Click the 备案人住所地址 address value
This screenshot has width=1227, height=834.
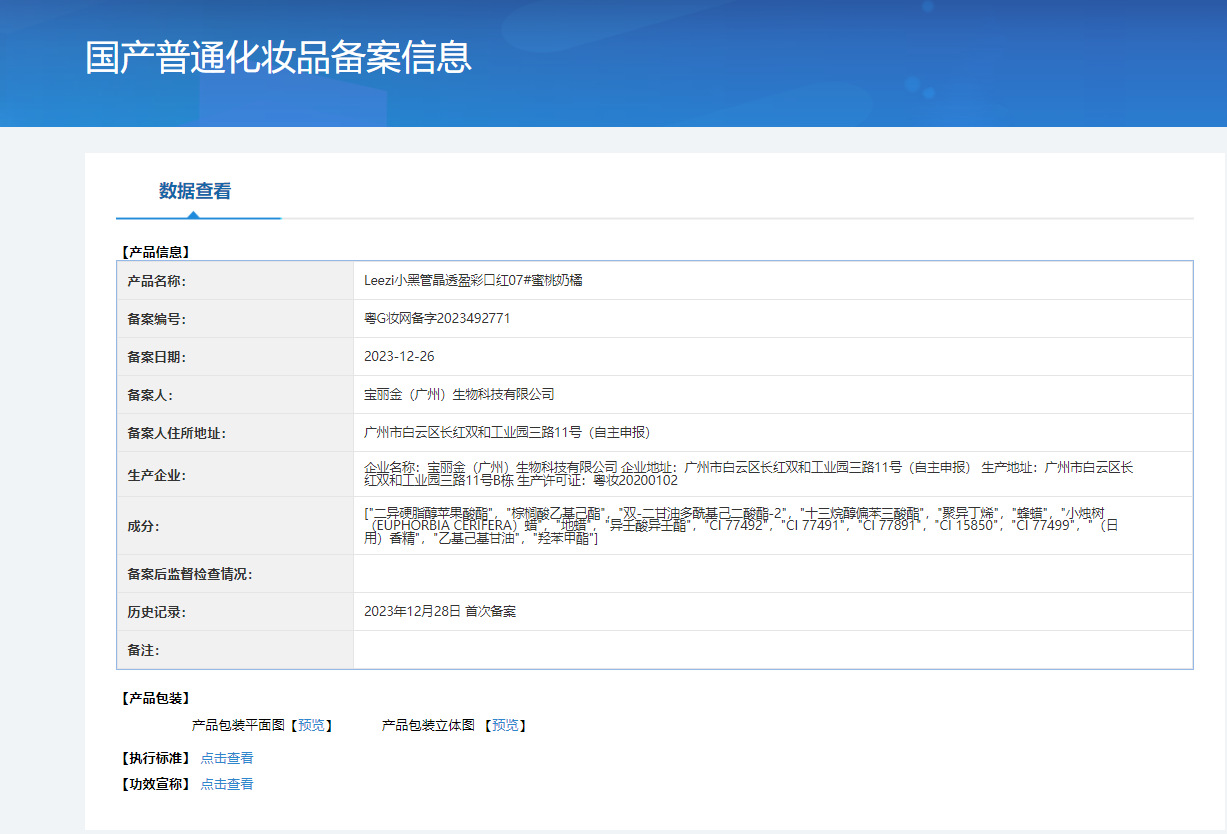pyautogui.click(x=507, y=433)
